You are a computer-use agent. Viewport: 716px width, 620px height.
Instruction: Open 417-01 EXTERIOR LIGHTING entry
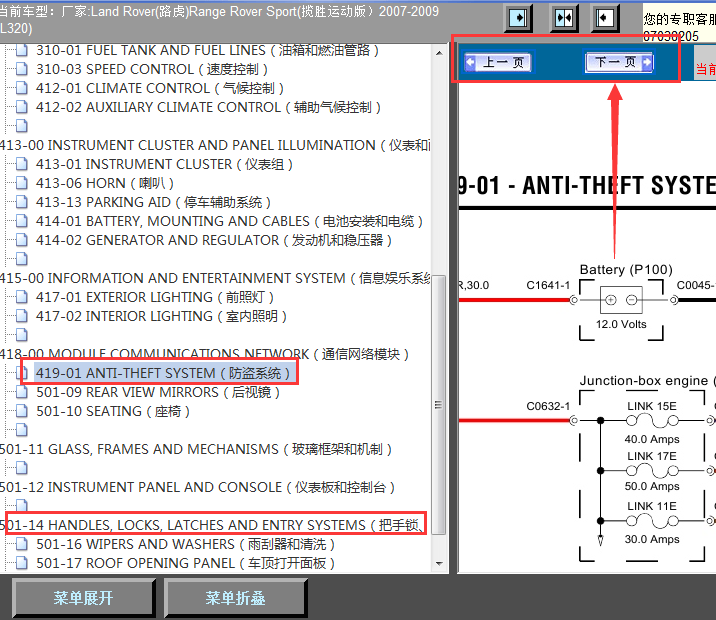(155, 297)
